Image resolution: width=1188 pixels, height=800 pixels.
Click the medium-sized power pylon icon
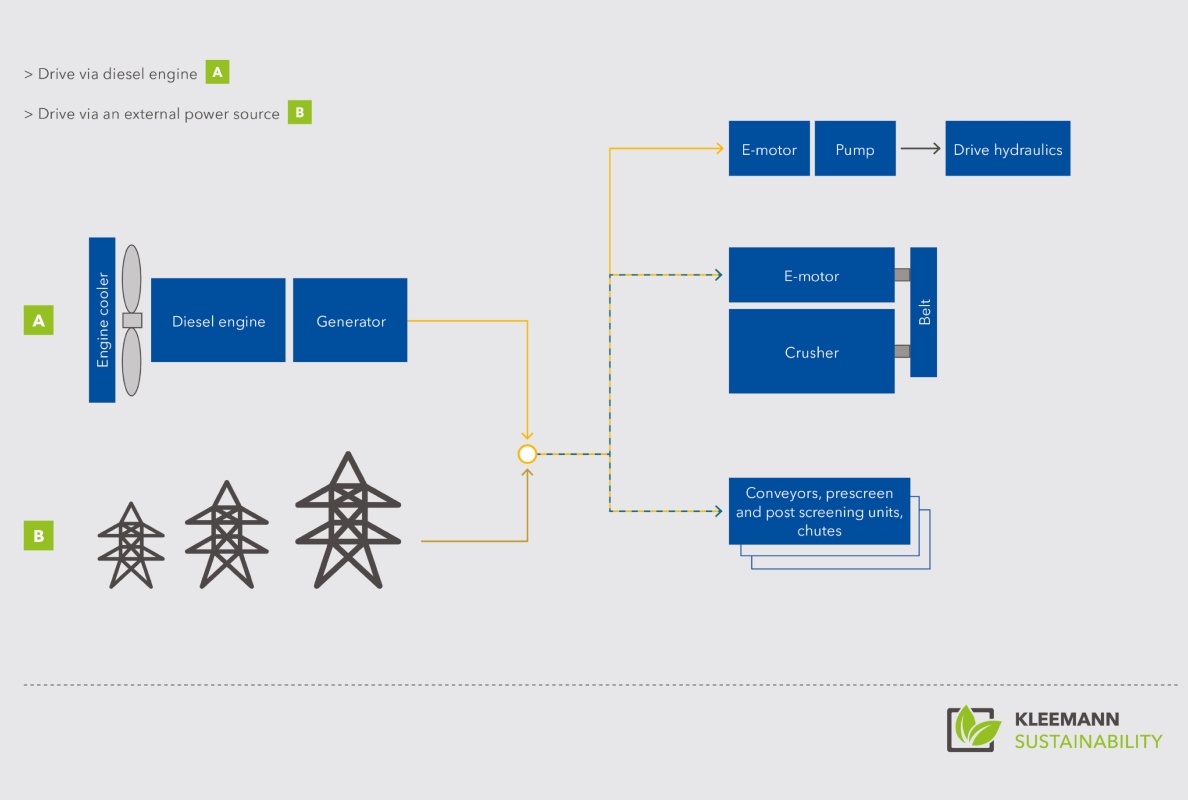[x=227, y=534]
